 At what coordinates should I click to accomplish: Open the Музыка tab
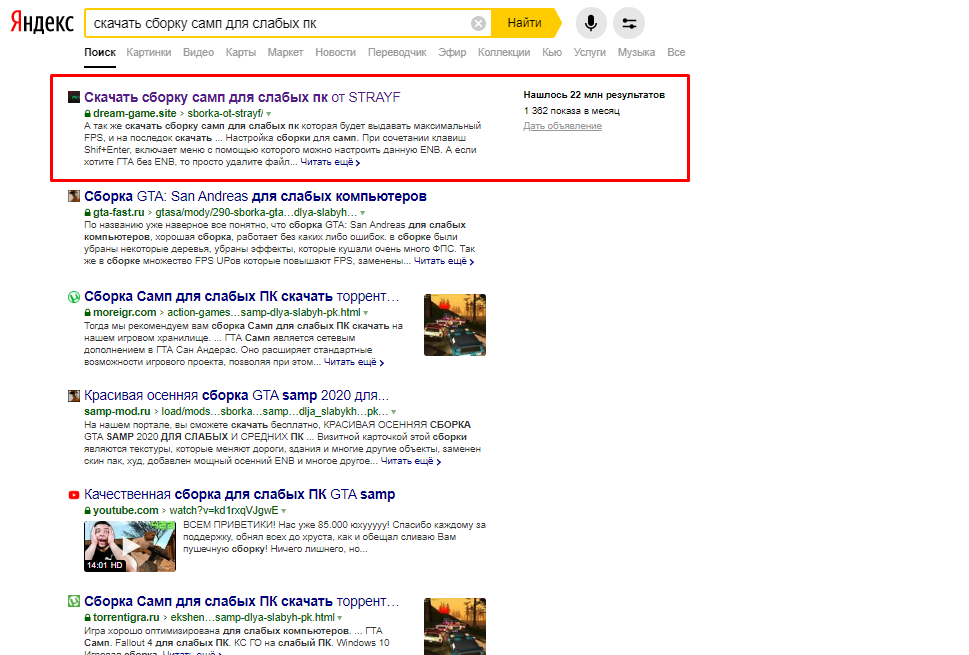(636, 53)
